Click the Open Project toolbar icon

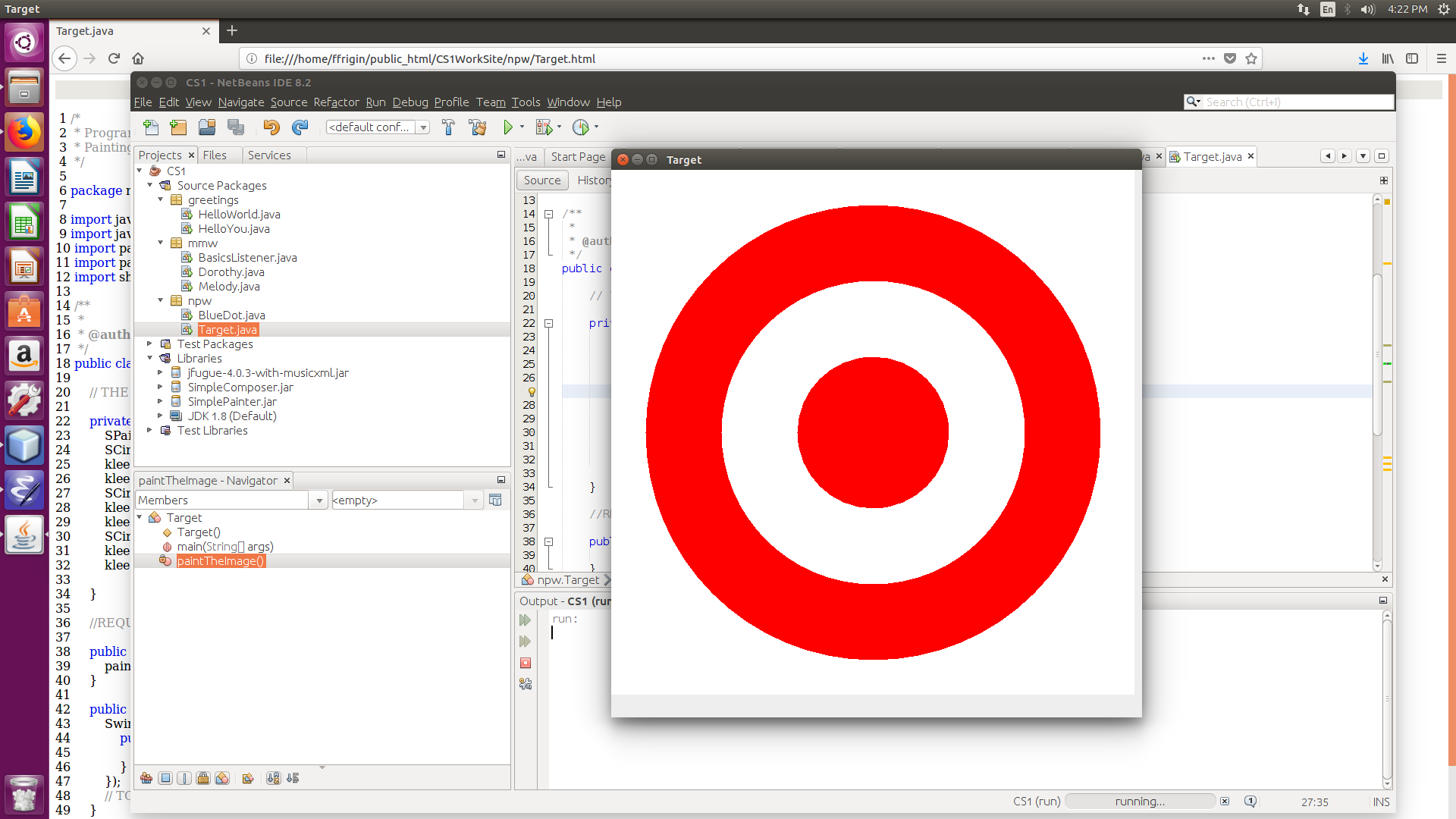click(207, 127)
